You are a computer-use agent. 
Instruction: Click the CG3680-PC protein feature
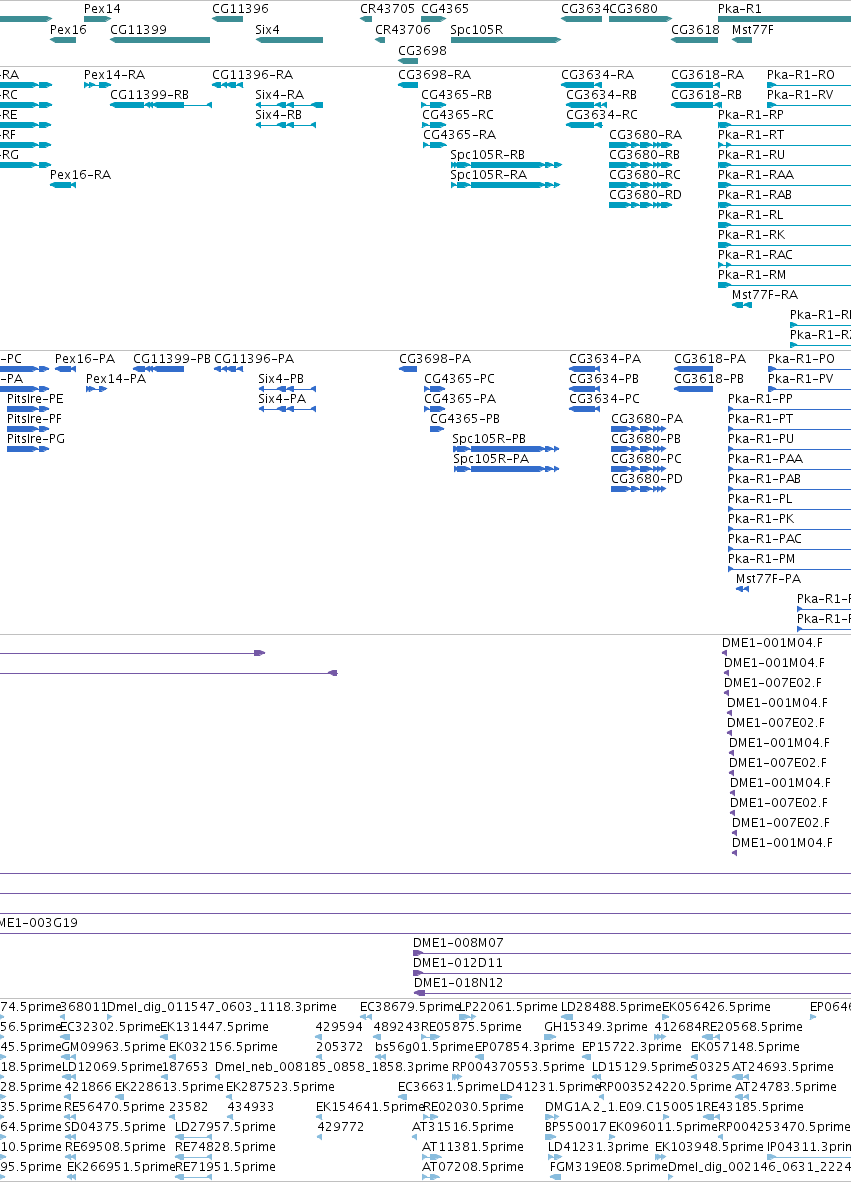click(638, 469)
